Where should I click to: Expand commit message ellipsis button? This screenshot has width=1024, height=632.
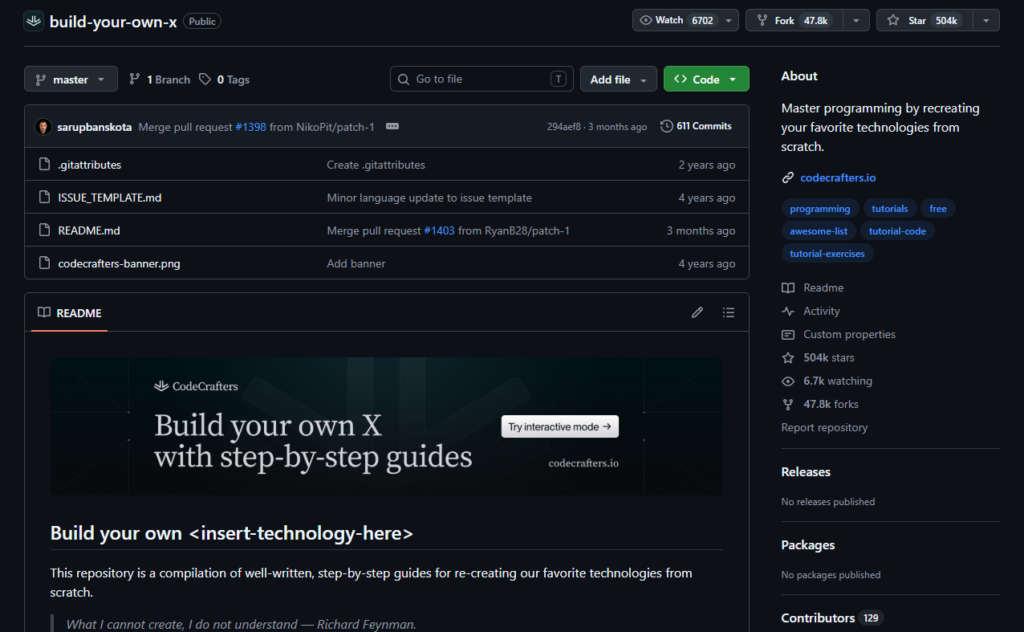392,126
